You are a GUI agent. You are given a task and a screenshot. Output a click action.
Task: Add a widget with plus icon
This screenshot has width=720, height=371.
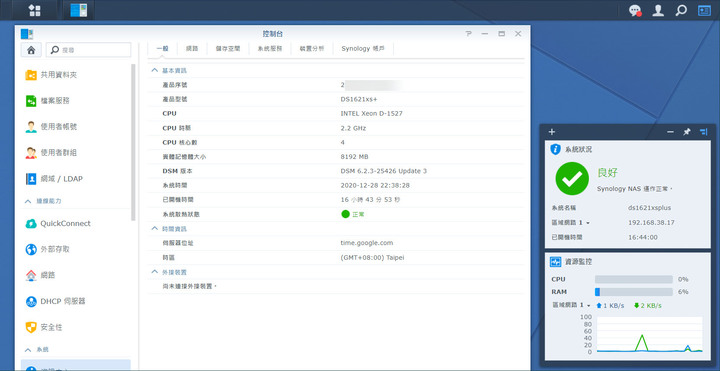(x=552, y=132)
